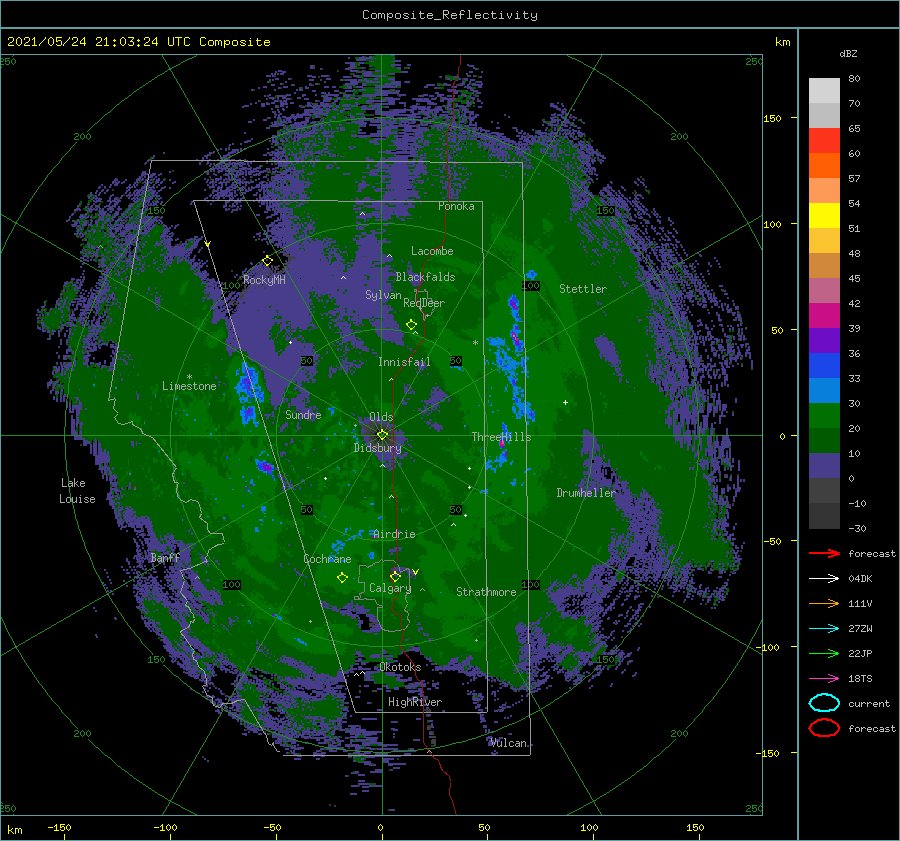The width and height of the screenshot is (900, 841).
Task: Click the Lake Louise label
Action: [x=77, y=491]
